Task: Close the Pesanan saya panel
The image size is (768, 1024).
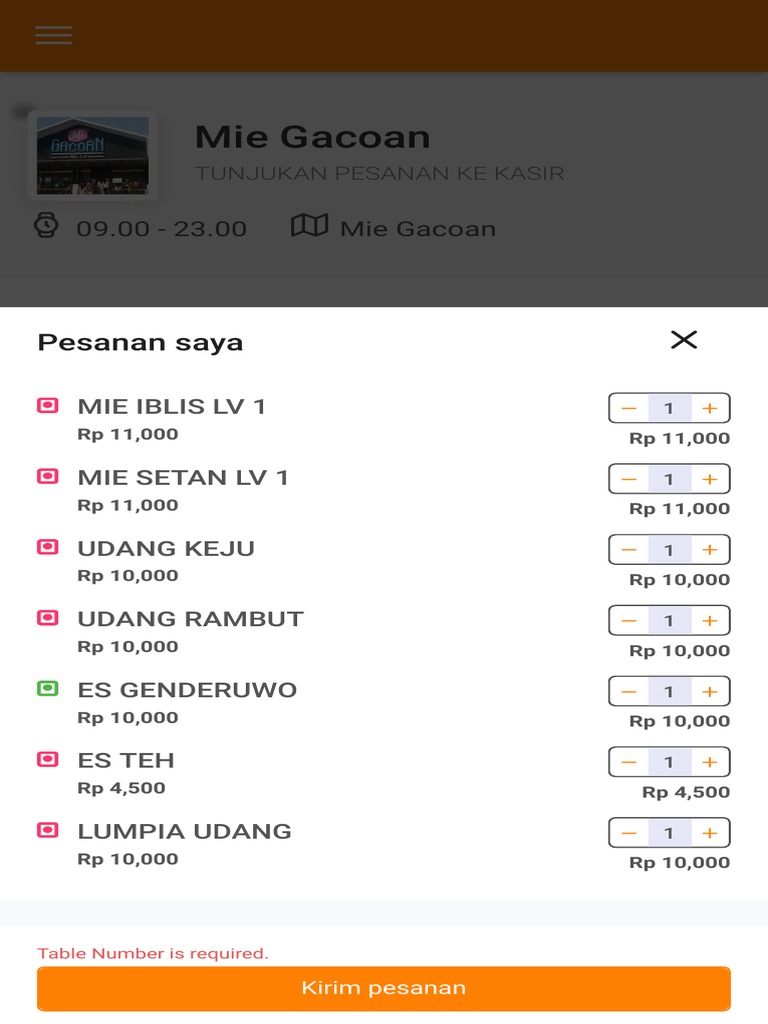Action: click(x=684, y=340)
